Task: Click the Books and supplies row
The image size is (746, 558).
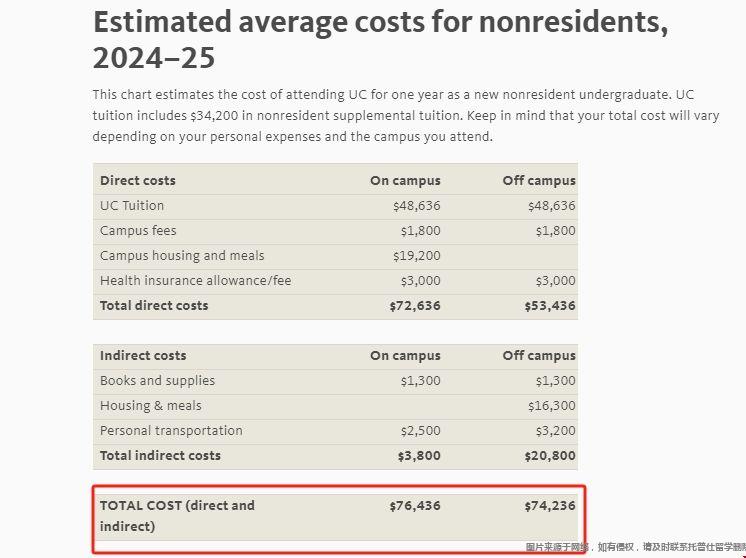Action: pos(157,381)
